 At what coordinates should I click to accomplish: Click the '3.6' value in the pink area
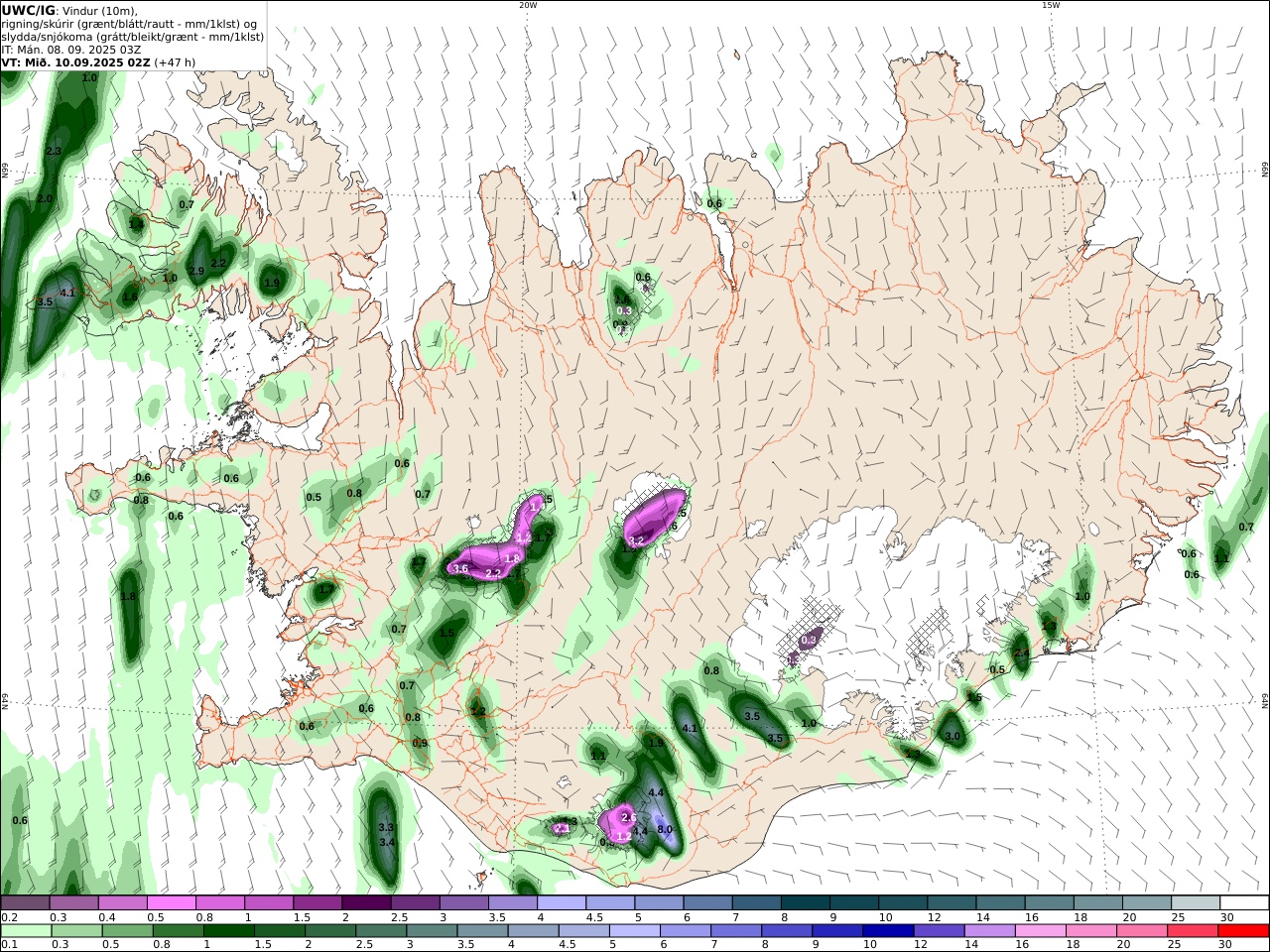click(x=460, y=569)
